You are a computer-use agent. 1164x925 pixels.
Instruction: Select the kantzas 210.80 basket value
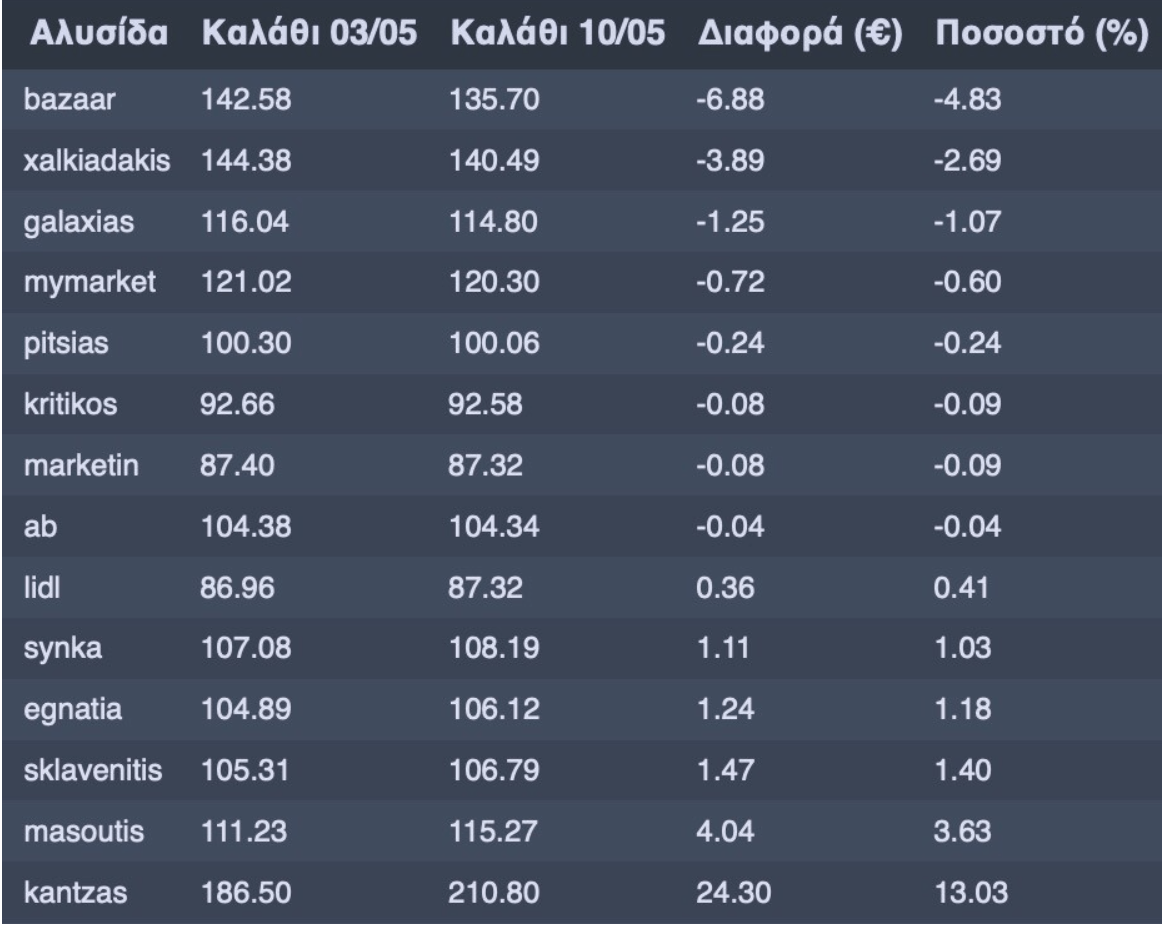coord(494,892)
